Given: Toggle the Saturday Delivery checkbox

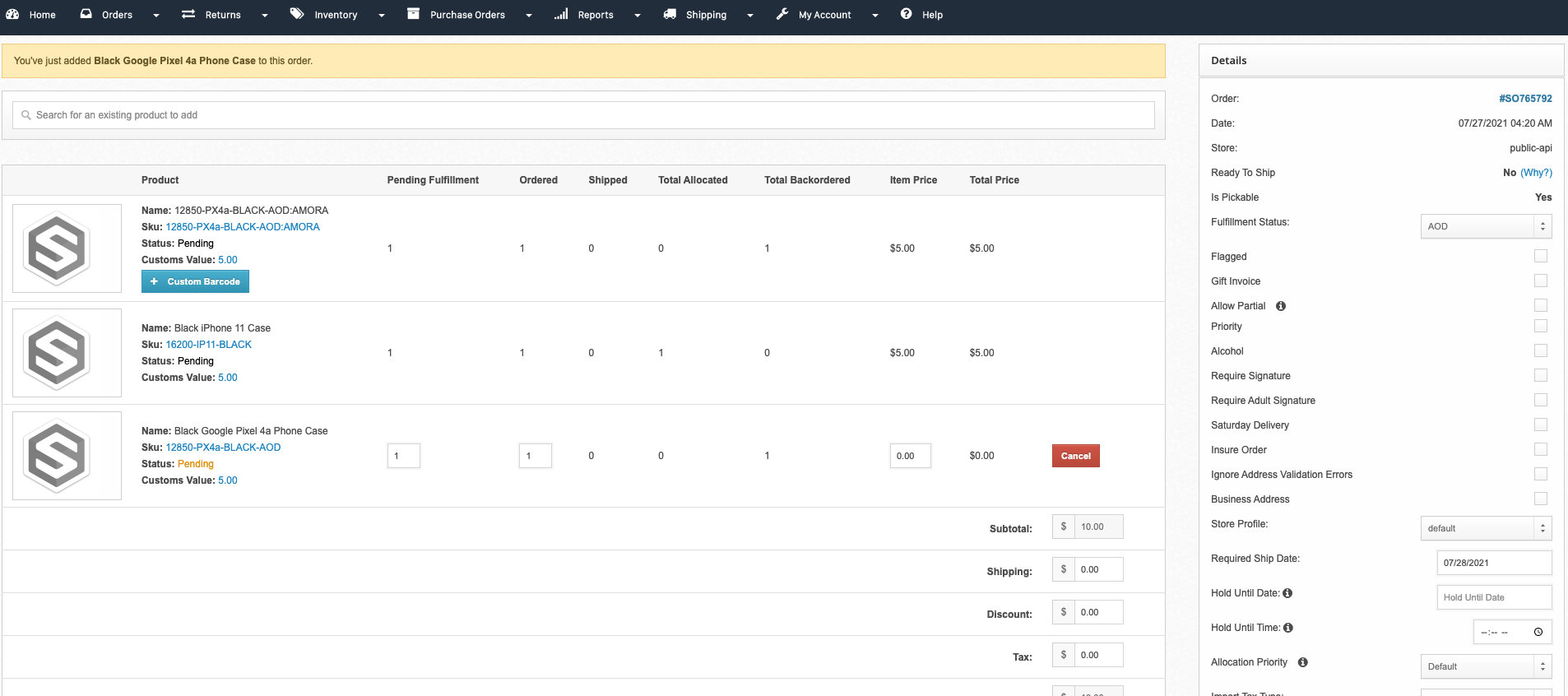Looking at the screenshot, I should [x=1541, y=425].
